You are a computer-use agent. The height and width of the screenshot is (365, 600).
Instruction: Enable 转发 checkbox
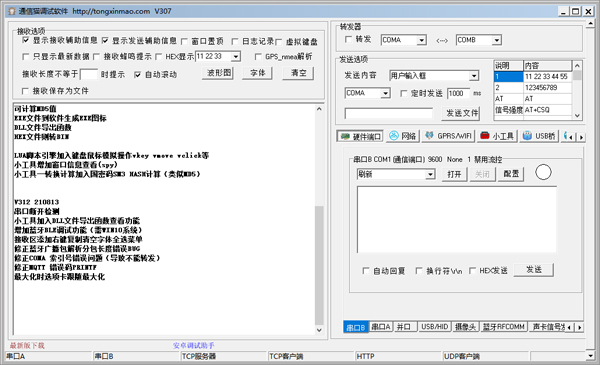[348, 39]
